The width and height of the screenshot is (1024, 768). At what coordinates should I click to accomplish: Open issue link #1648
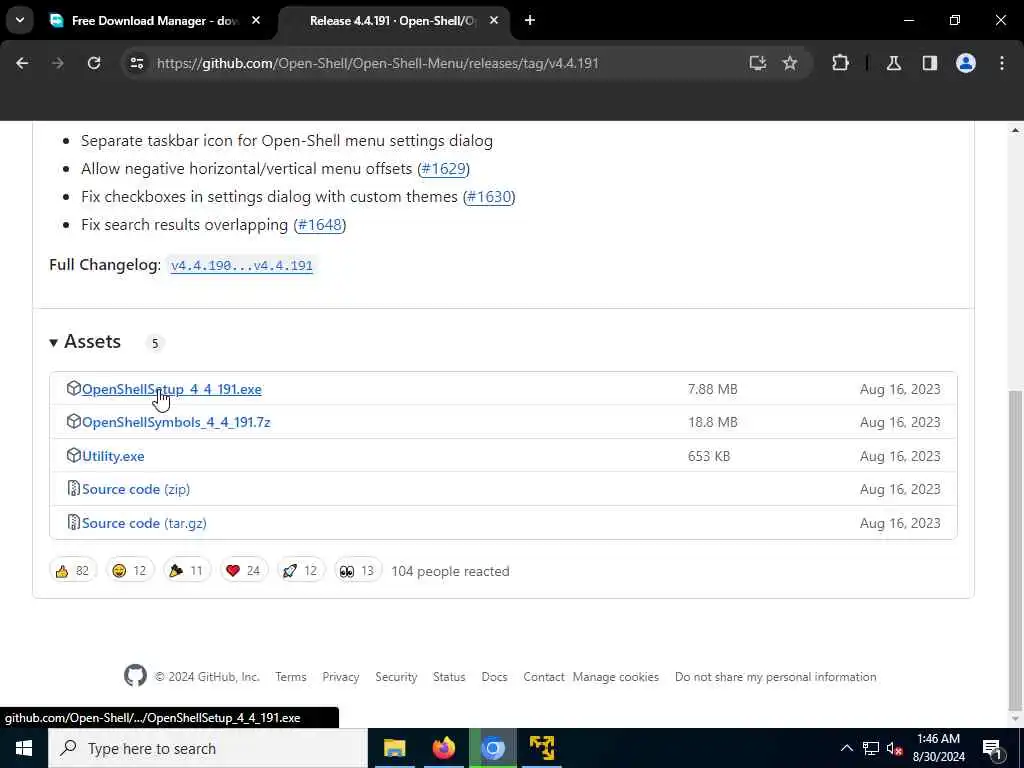[x=319, y=225]
